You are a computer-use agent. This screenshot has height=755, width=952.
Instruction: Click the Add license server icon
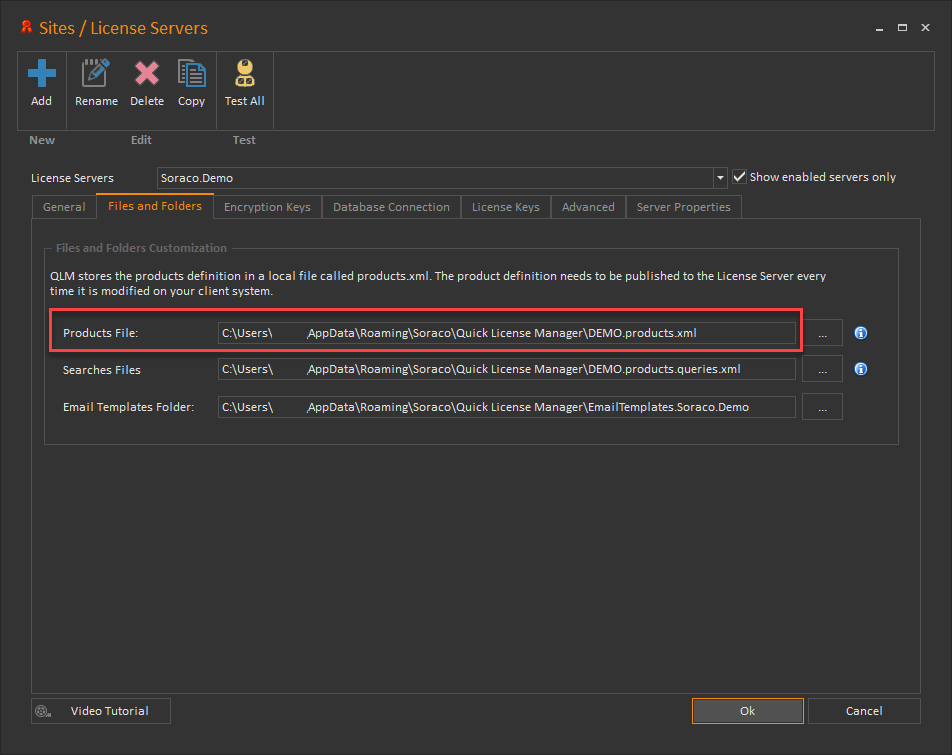(41, 74)
